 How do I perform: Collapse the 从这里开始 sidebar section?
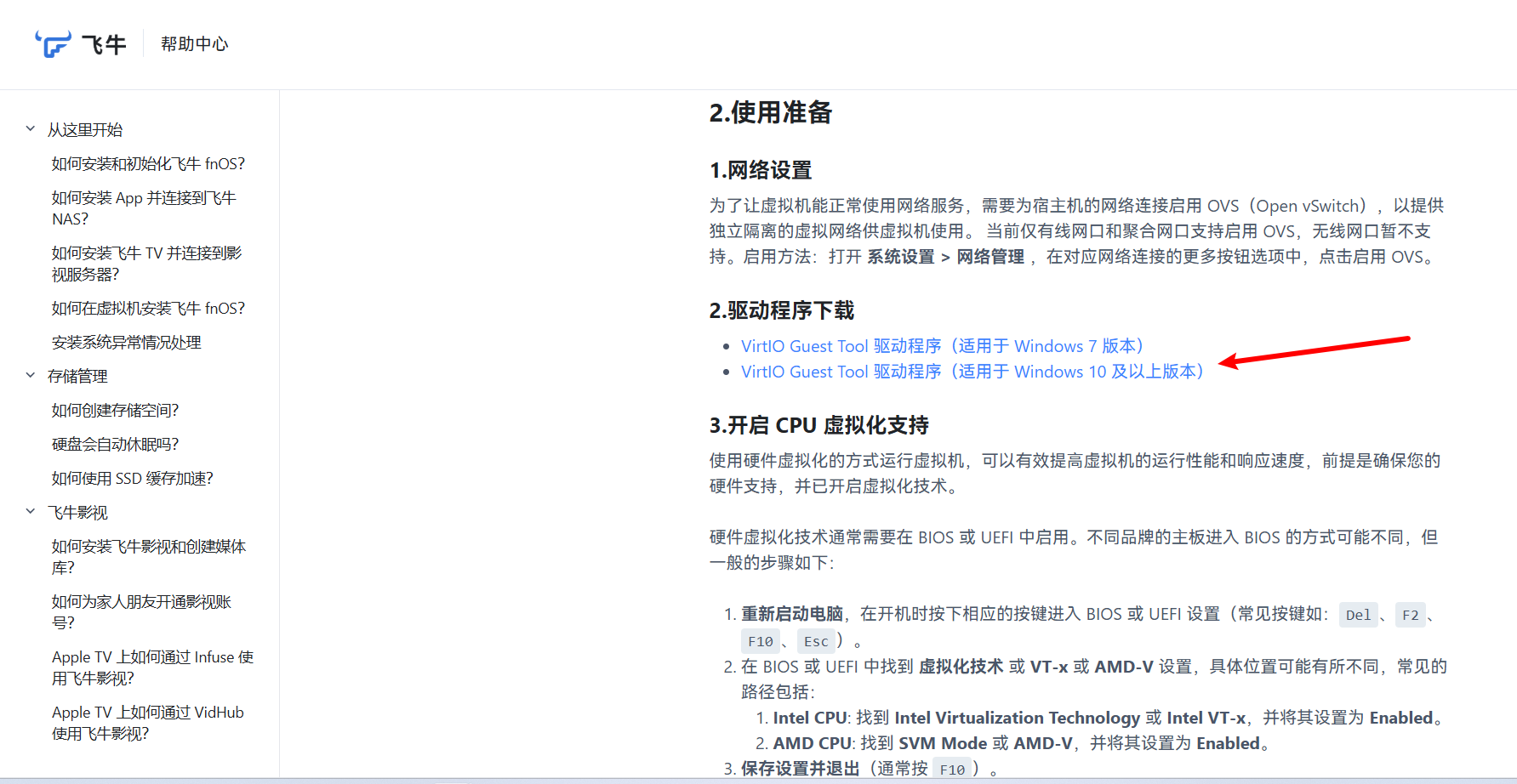[x=31, y=129]
